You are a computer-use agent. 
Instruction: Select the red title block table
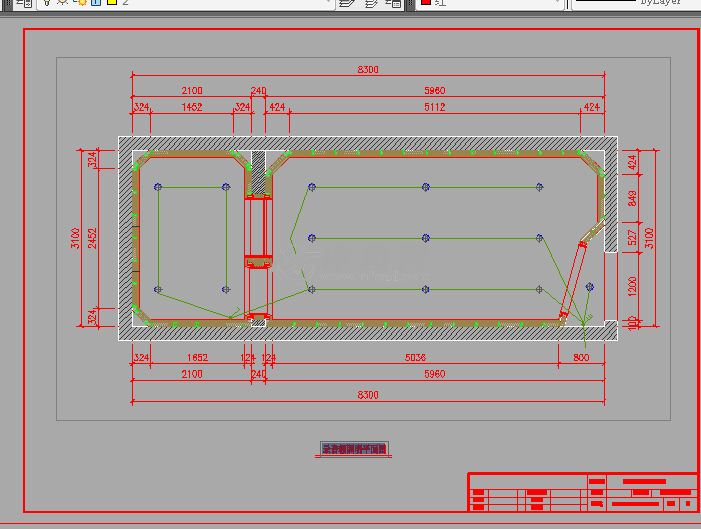[583, 491]
